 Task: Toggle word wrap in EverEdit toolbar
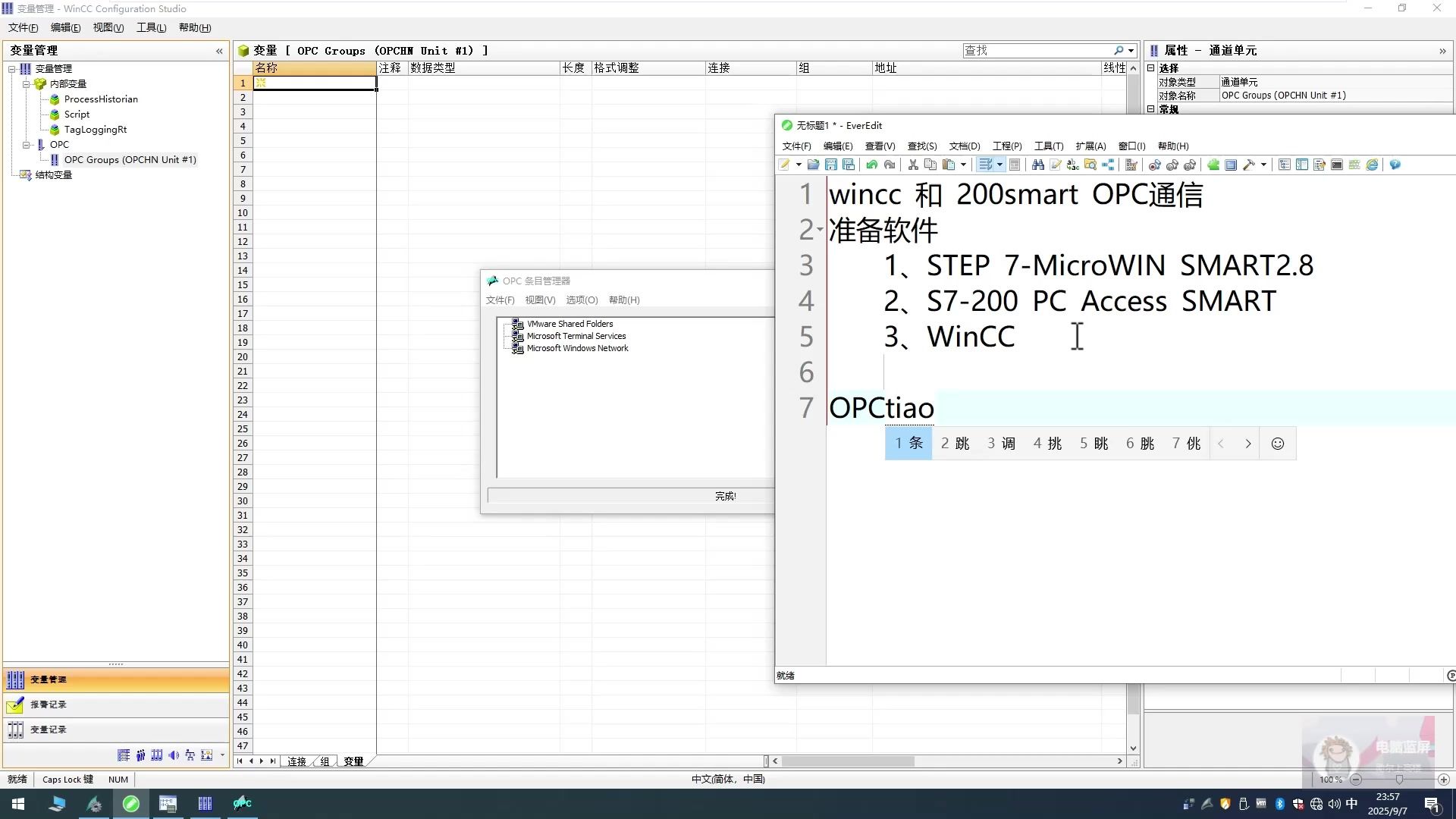click(x=985, y=165)
